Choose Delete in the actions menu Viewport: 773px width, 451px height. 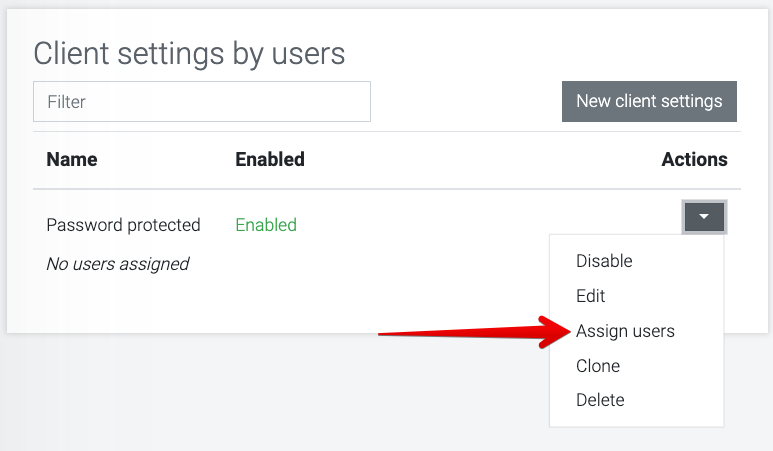(600, 400)
